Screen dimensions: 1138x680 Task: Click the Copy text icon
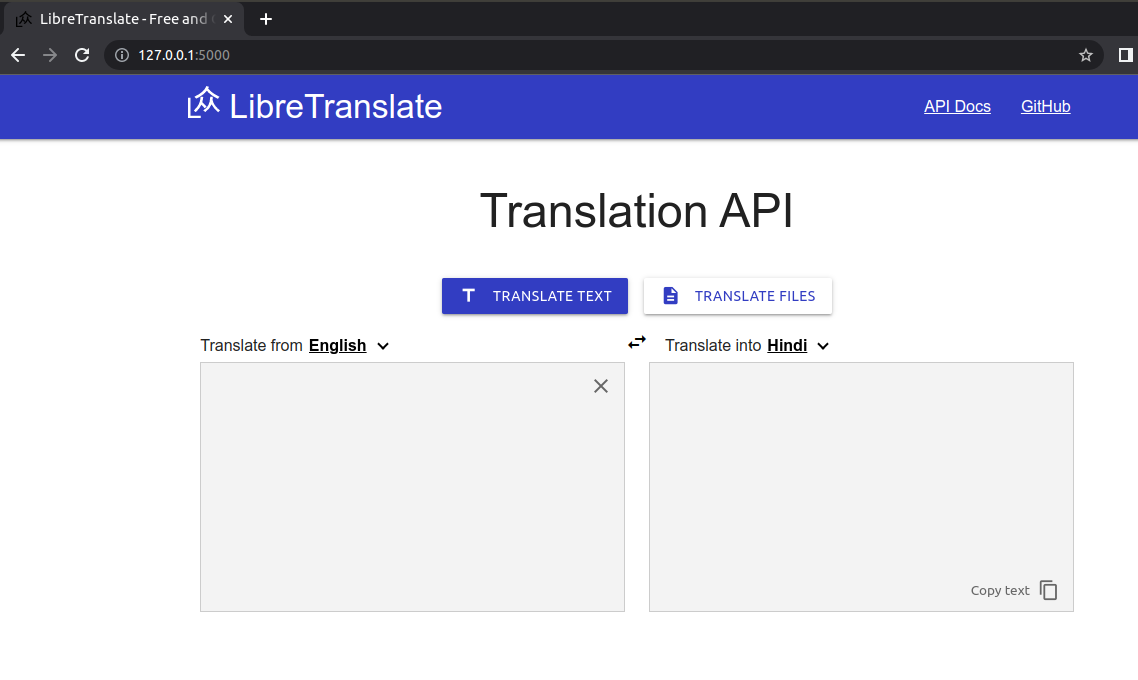[1048, 590]
